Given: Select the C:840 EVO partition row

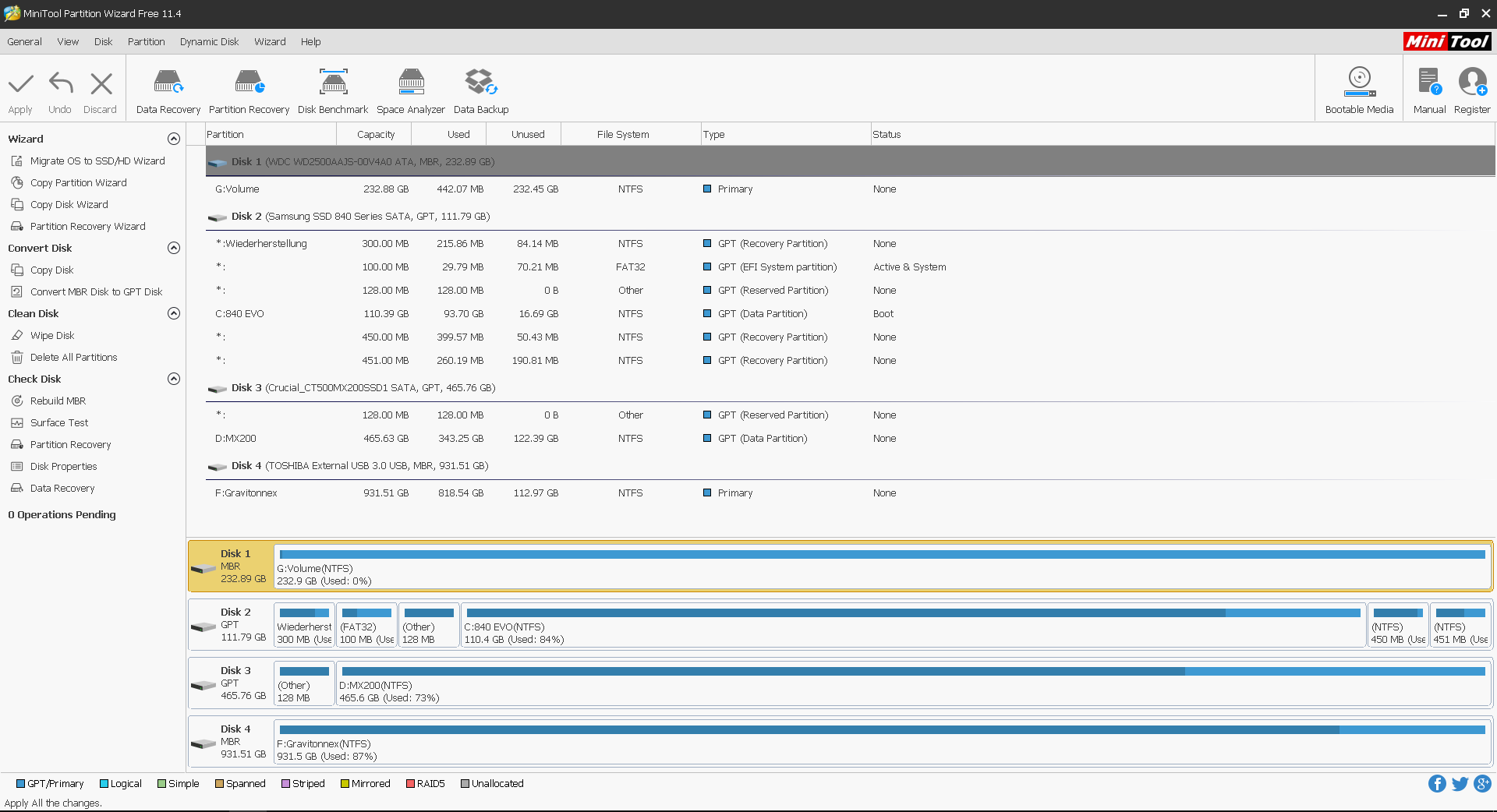Looking at the screenshot, I should (851, 314).
